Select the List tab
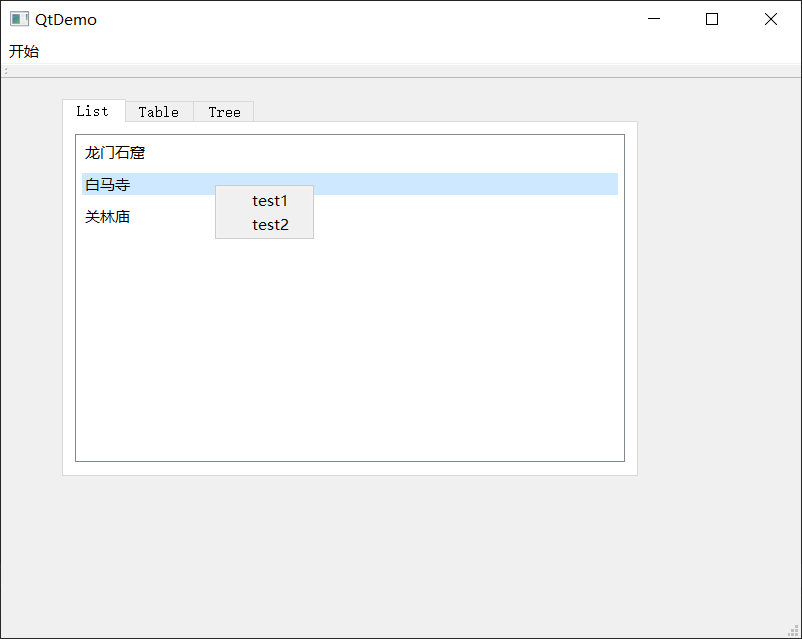 tap(93, 111)
